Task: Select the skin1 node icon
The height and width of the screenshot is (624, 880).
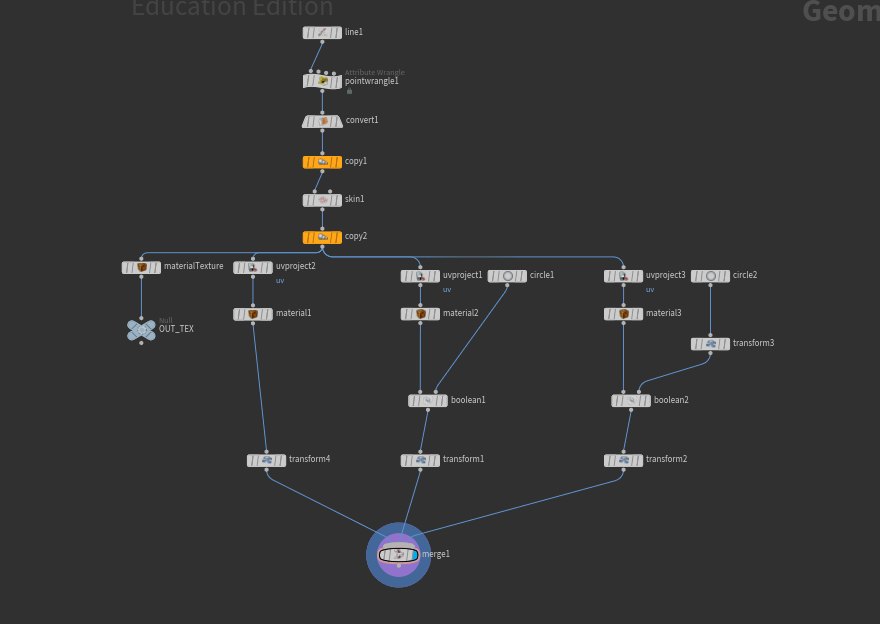Action: coord(322,200)
